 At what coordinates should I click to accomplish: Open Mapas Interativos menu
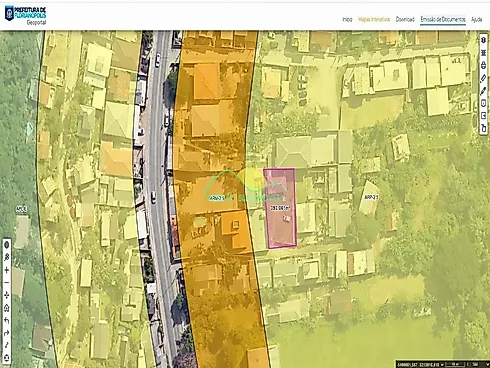coord(374,19)
